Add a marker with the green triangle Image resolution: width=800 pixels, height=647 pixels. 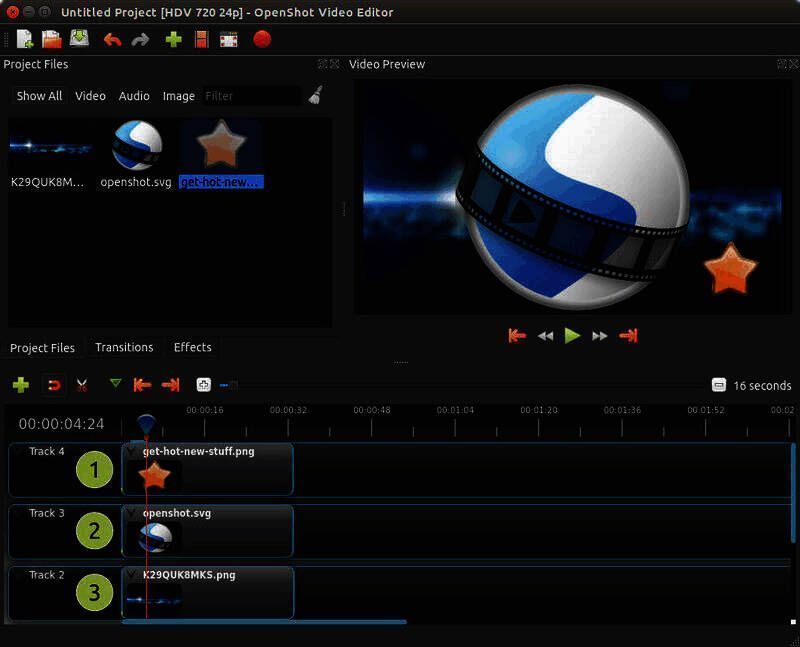(x=115, y=383)
